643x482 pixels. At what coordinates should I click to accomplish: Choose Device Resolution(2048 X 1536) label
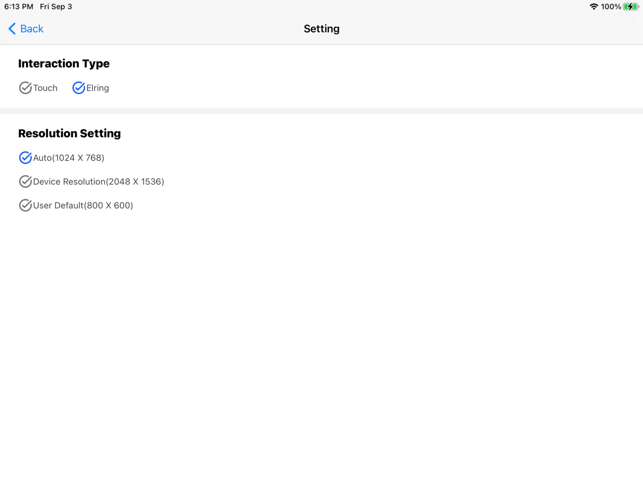pyautogui.click(x=98, y=182)
